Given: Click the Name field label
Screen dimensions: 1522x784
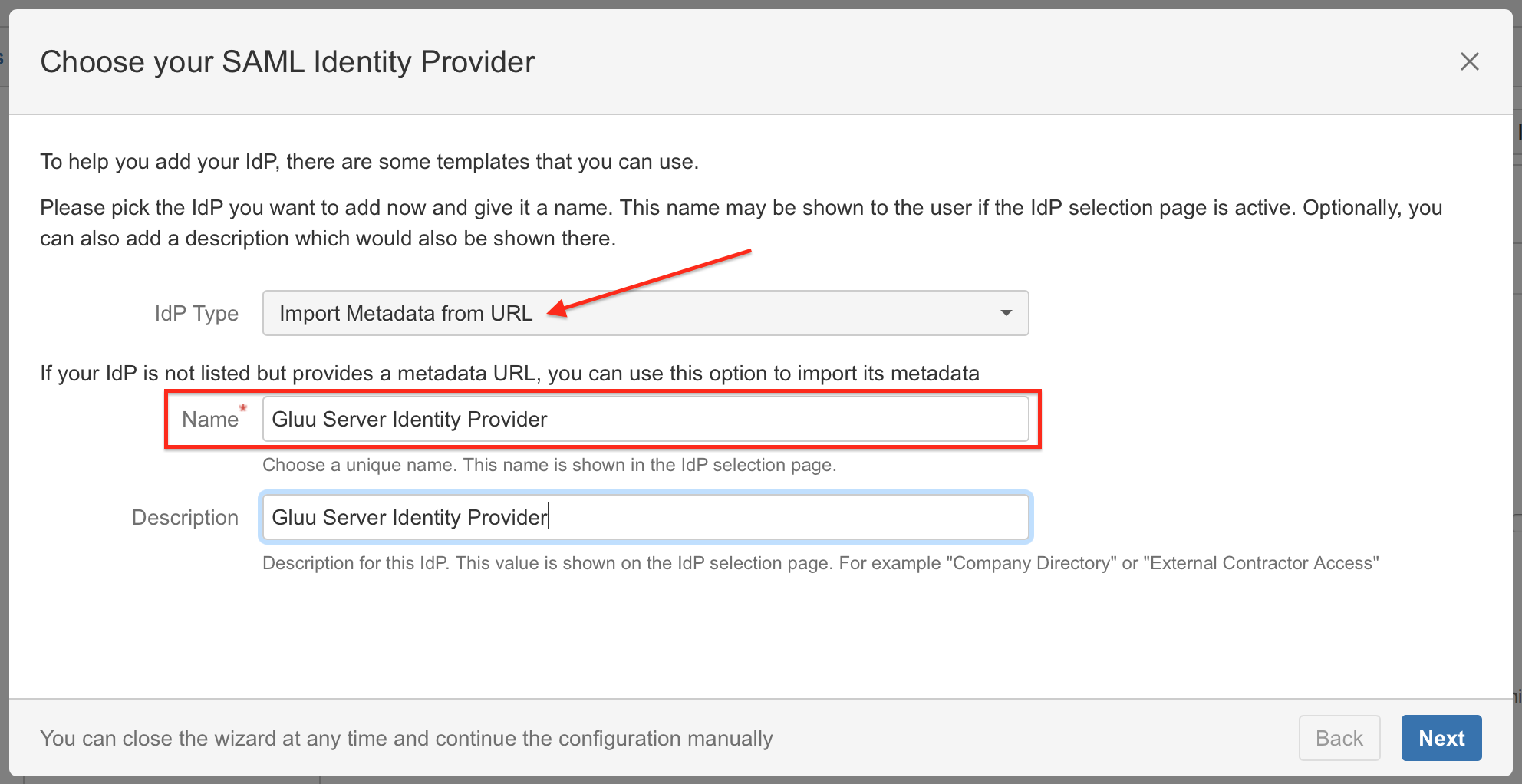Looking at the screenshot, I should tap(210, 419).
